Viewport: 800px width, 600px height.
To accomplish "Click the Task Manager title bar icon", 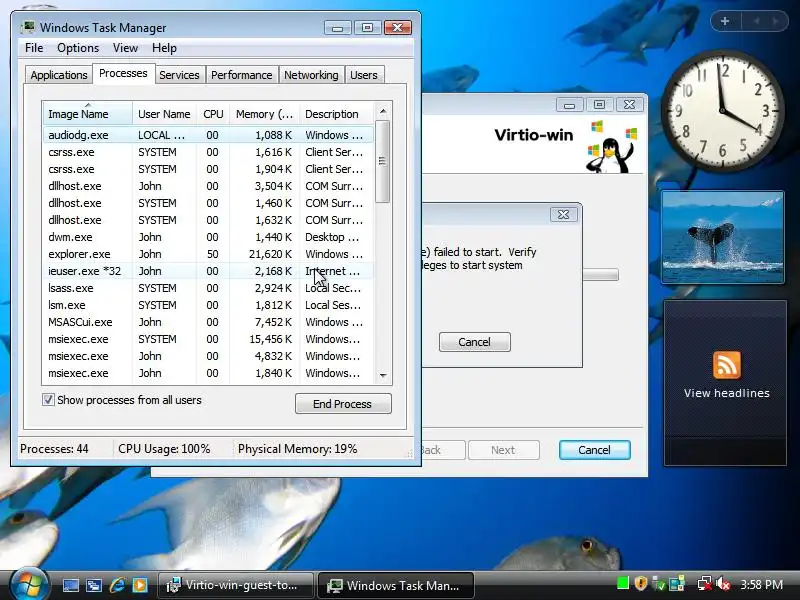I will tap(28, 27).
